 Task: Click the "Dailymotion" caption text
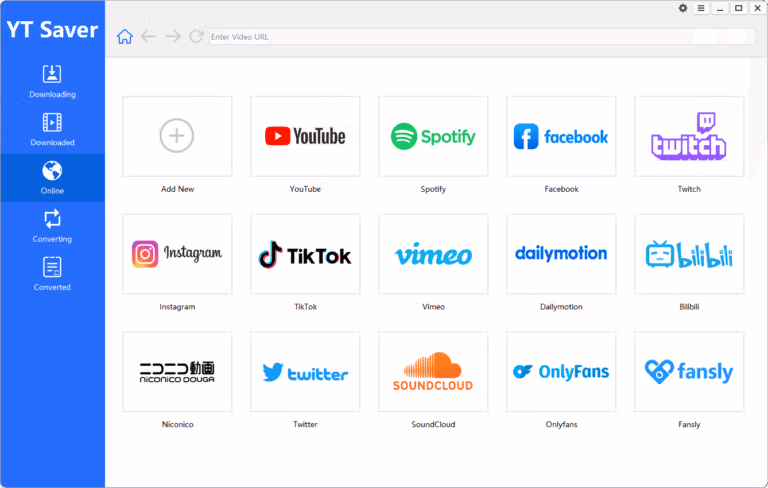(x=561, y=307)
